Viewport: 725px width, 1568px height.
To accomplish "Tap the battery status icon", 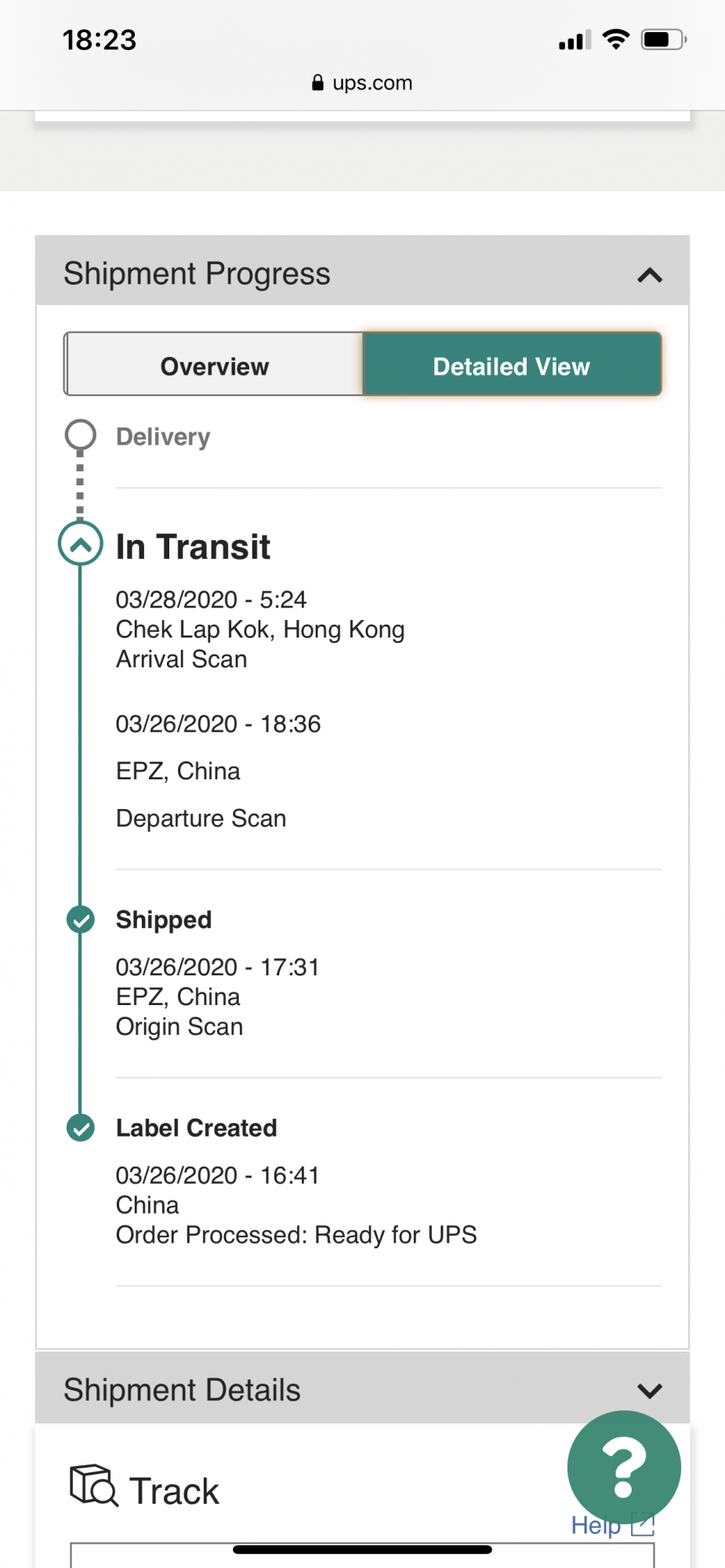I will click(x=664, y=39).
